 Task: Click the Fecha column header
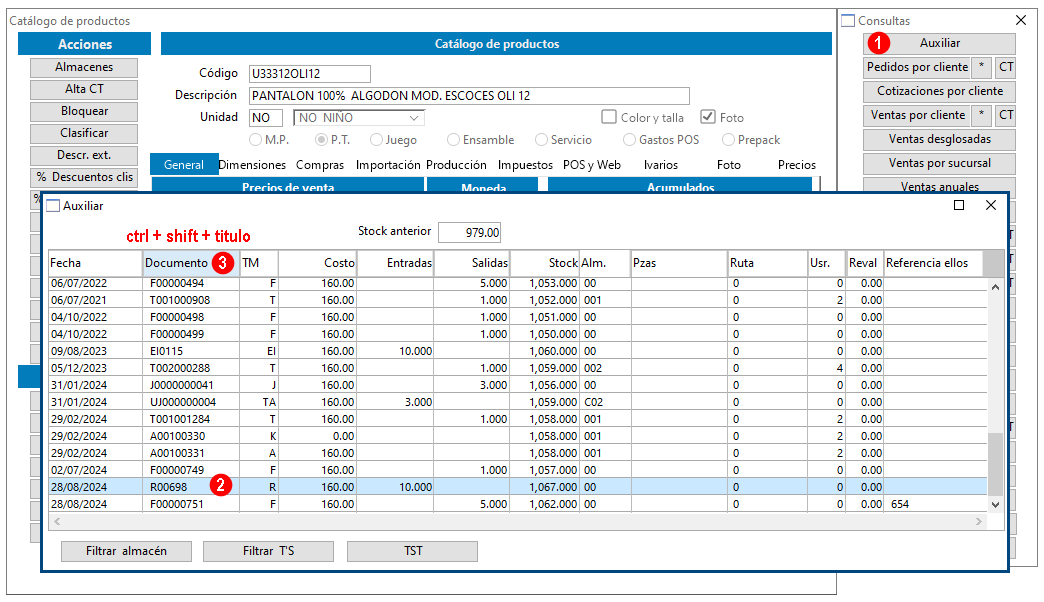tap(96, 263)
